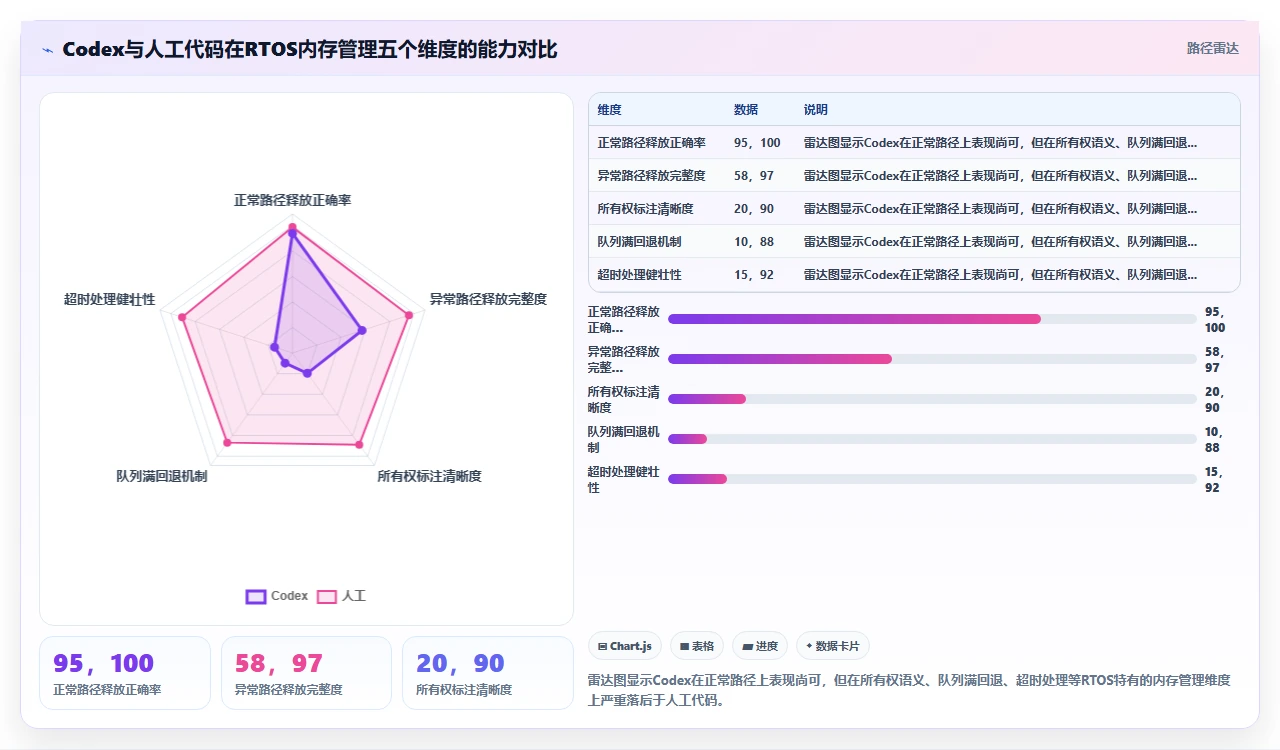Click the 人工 data point on 队列满回退机制 axis
Viewport: 1280px width, 750px height.
coord(227,441)
